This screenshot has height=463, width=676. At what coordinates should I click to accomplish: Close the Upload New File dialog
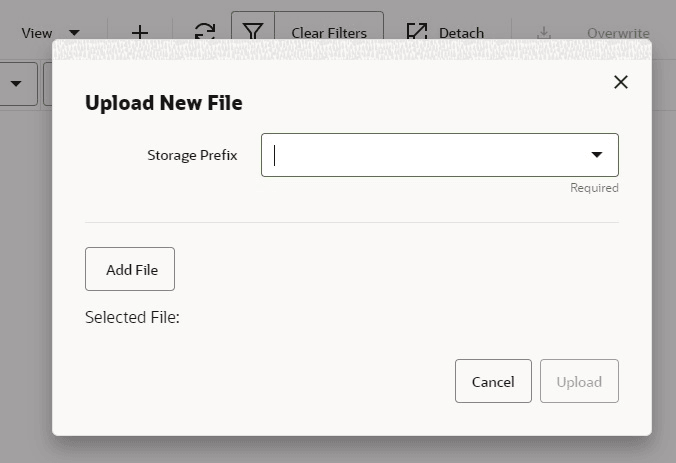(621, 82)
